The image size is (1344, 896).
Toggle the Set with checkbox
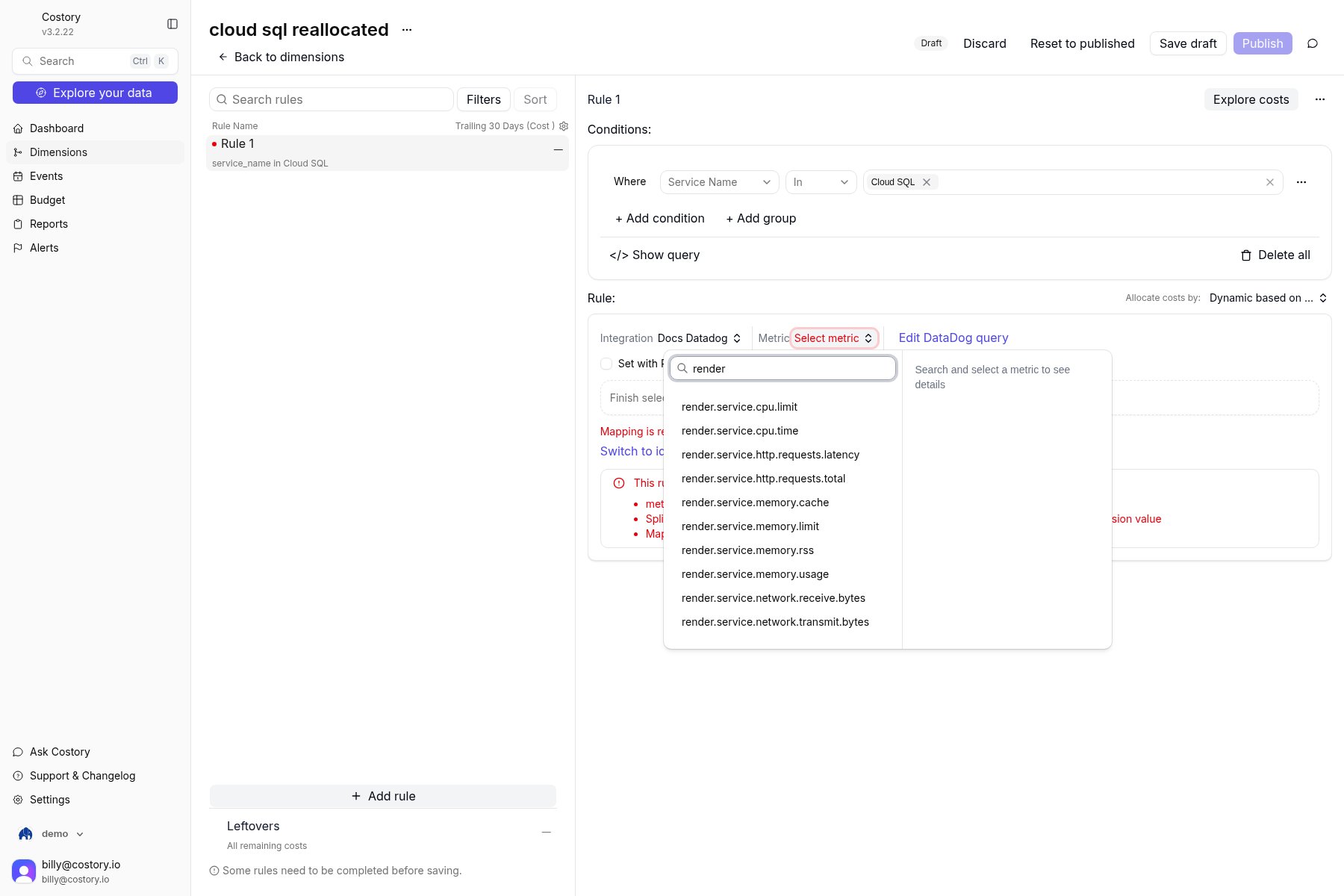606,364
